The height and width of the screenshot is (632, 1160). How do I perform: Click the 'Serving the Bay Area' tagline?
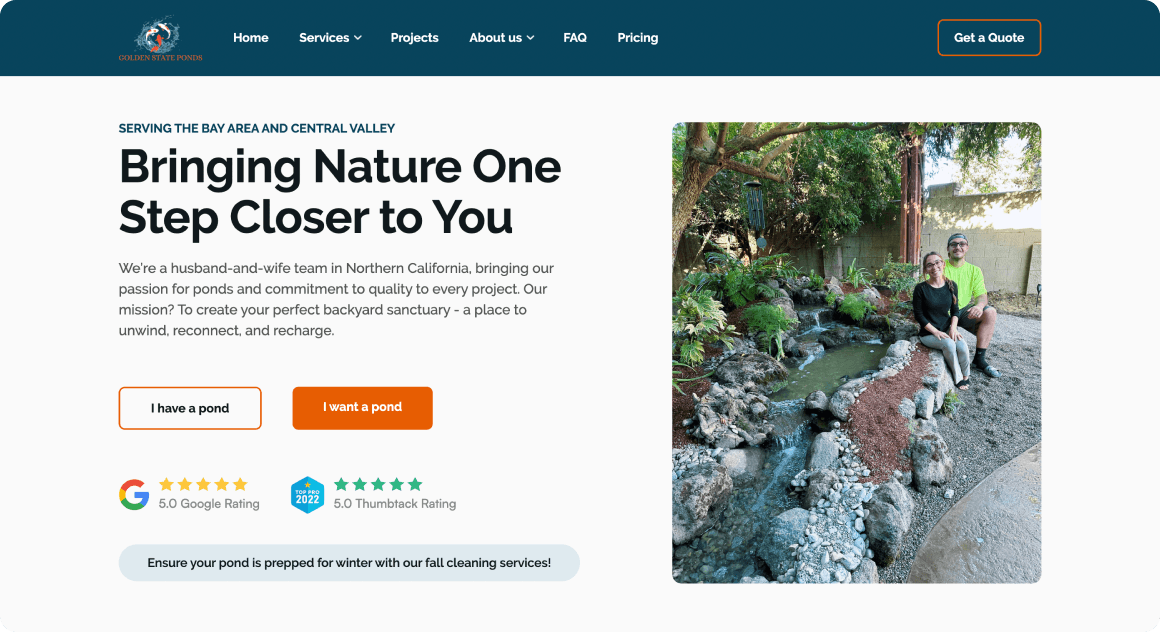pos(257,128)
